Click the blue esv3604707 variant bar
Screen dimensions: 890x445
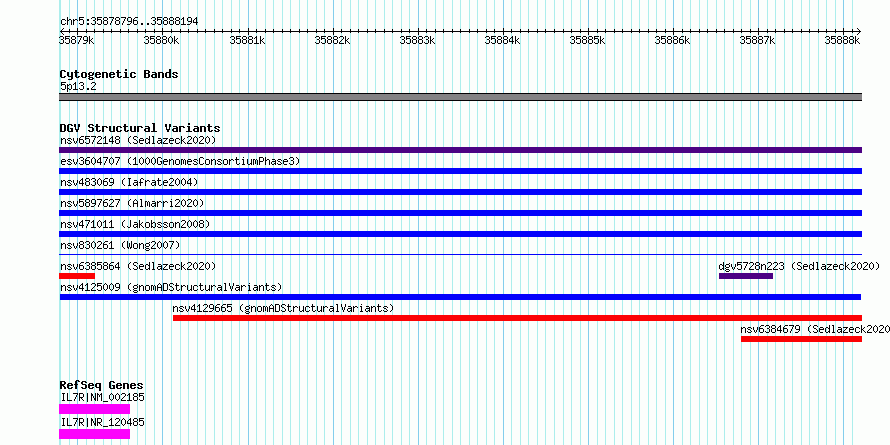click(x=460, y=171)
